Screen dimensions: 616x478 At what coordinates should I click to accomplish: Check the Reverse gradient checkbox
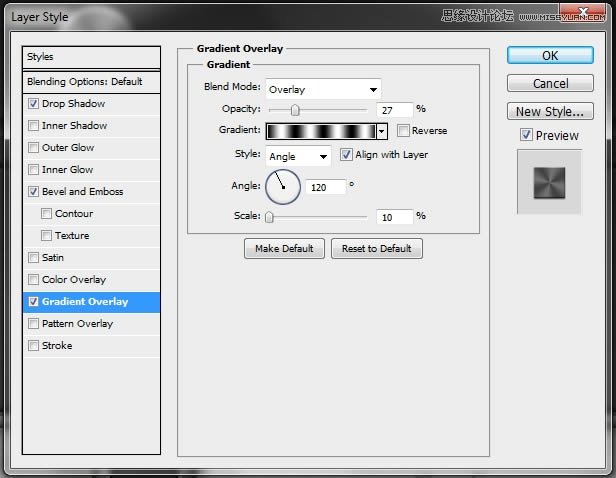click(x=403, y=130)
